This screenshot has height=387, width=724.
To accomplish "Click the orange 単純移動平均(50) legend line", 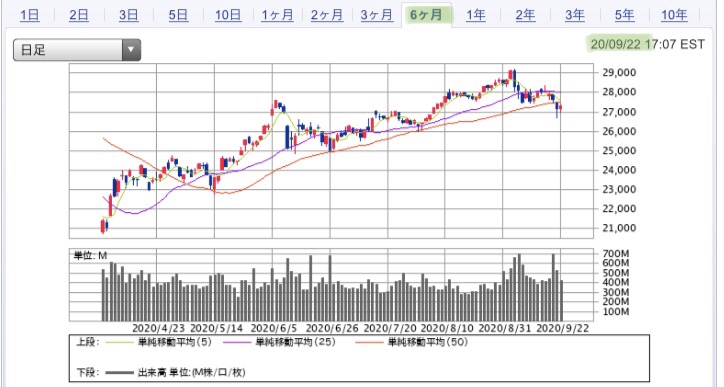I will coord(369,343).
